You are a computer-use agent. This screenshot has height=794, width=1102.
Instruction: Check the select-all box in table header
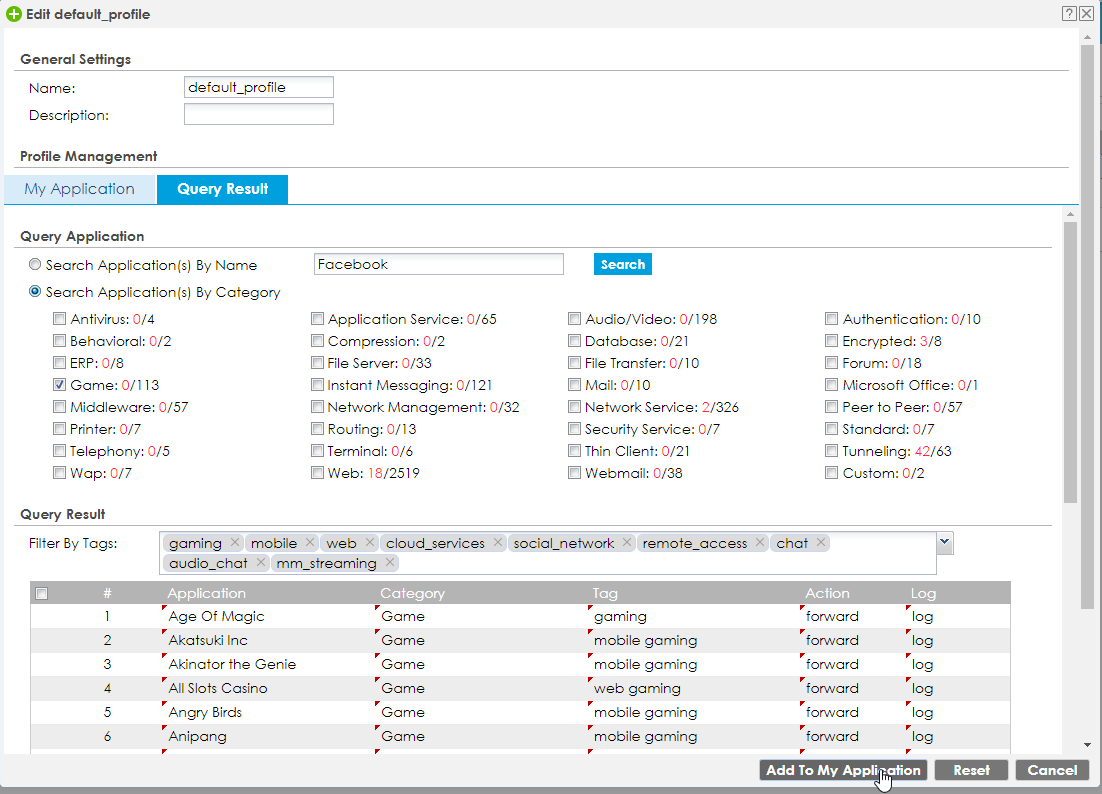[41, 593]
